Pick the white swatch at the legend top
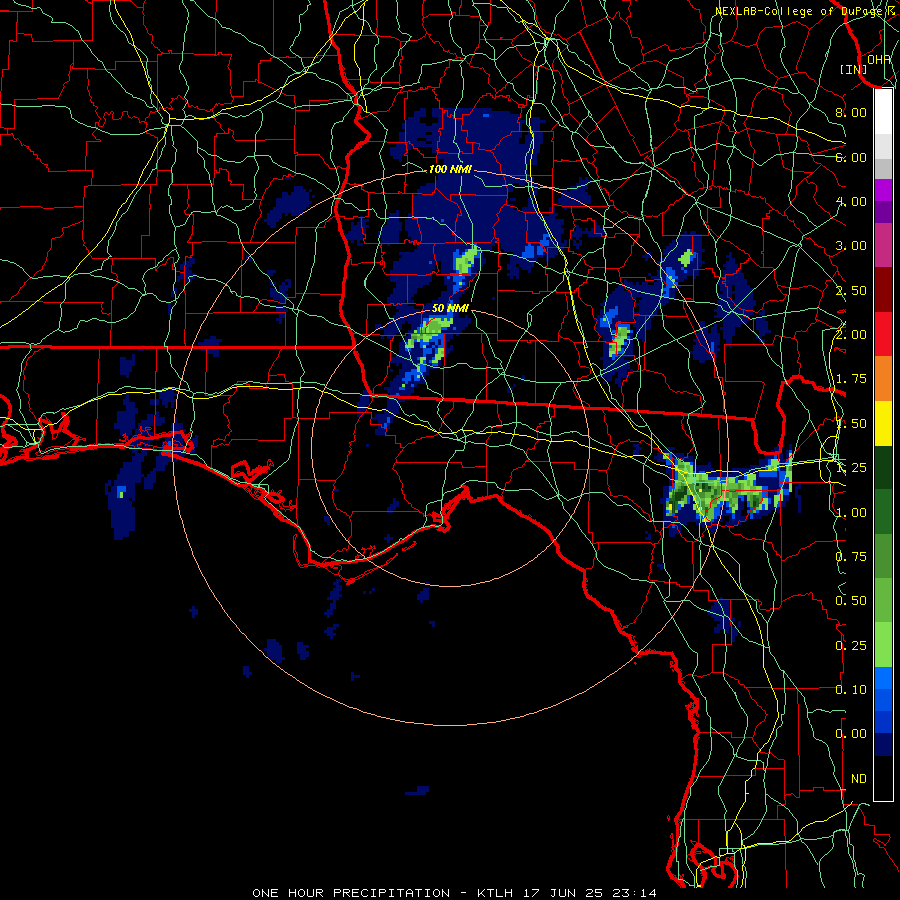 883,111
